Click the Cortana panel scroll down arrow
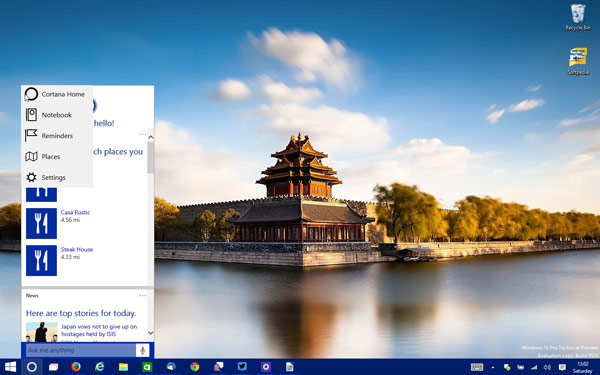600x375 pixels. tap(151, 333)
